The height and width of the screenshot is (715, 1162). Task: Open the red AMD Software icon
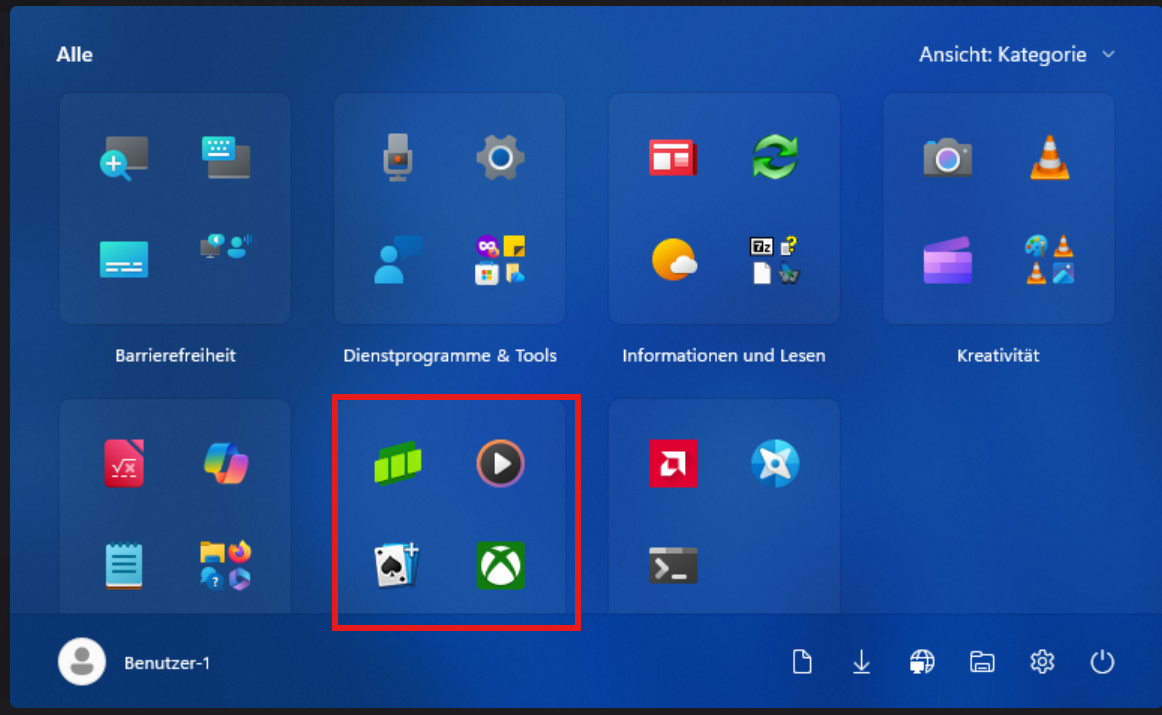[673, 463]
